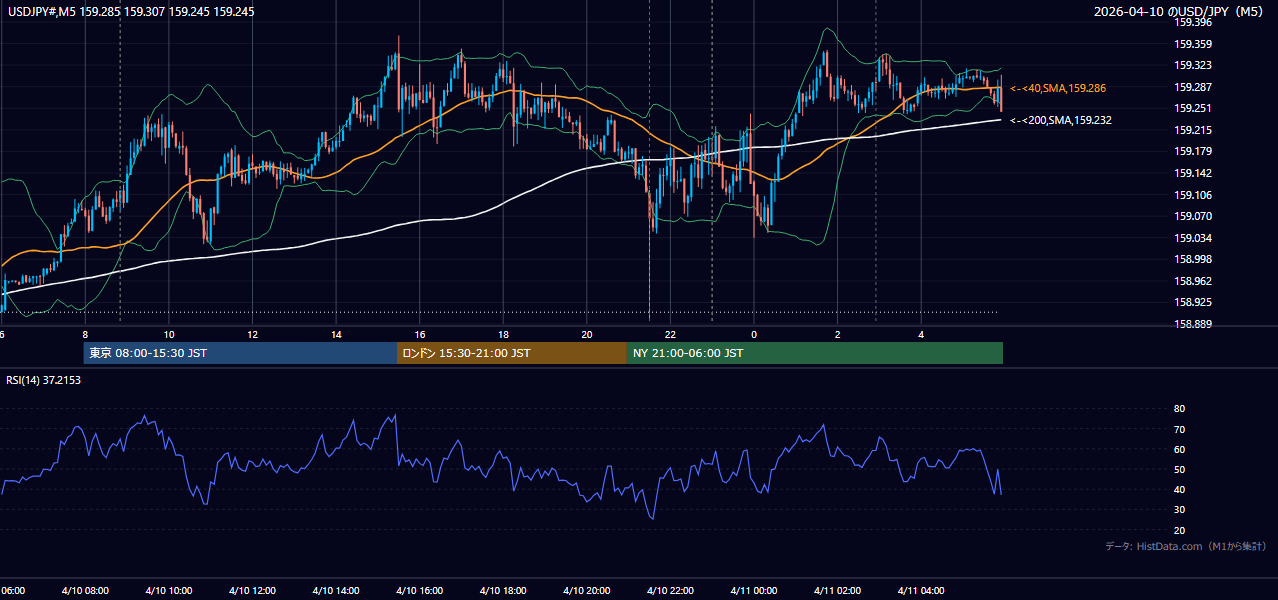This screenshot has height=600, width=1278.
Task: Select the 200 SMA label showing 159.232
Action: pos(1061,120)
